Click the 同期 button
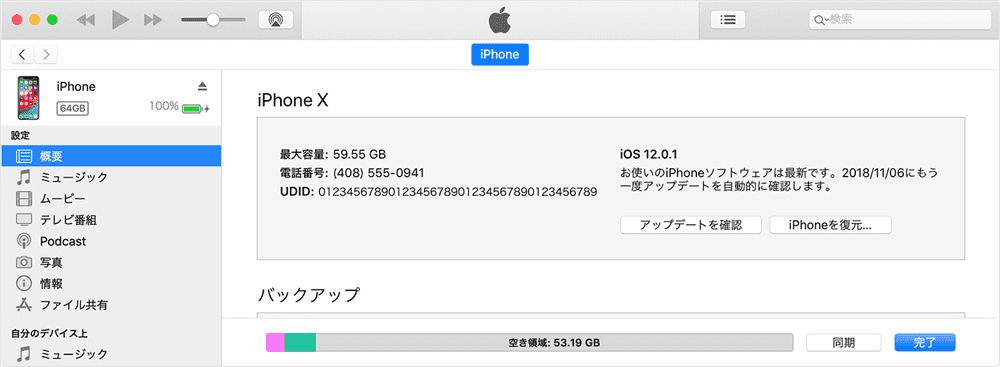The image size is (1000, 367). pos(844,342)
